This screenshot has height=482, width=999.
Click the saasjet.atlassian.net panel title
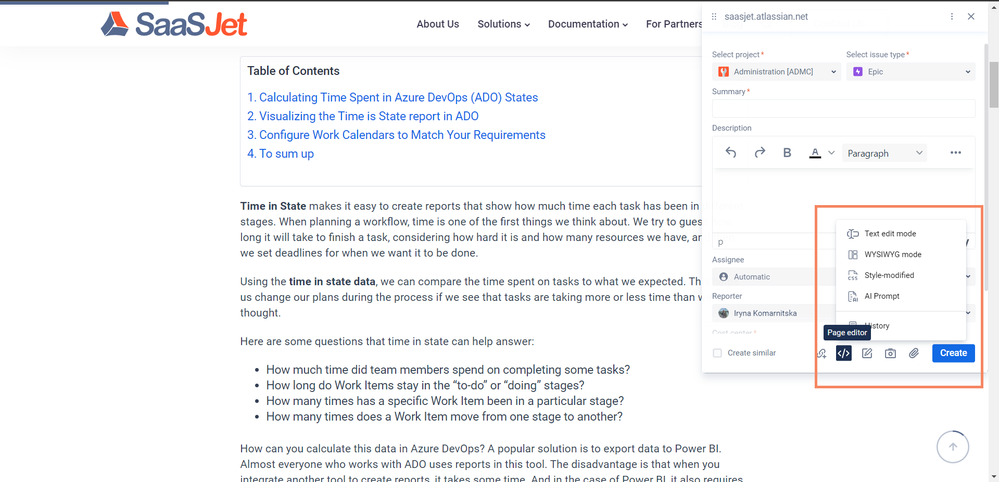766,17
